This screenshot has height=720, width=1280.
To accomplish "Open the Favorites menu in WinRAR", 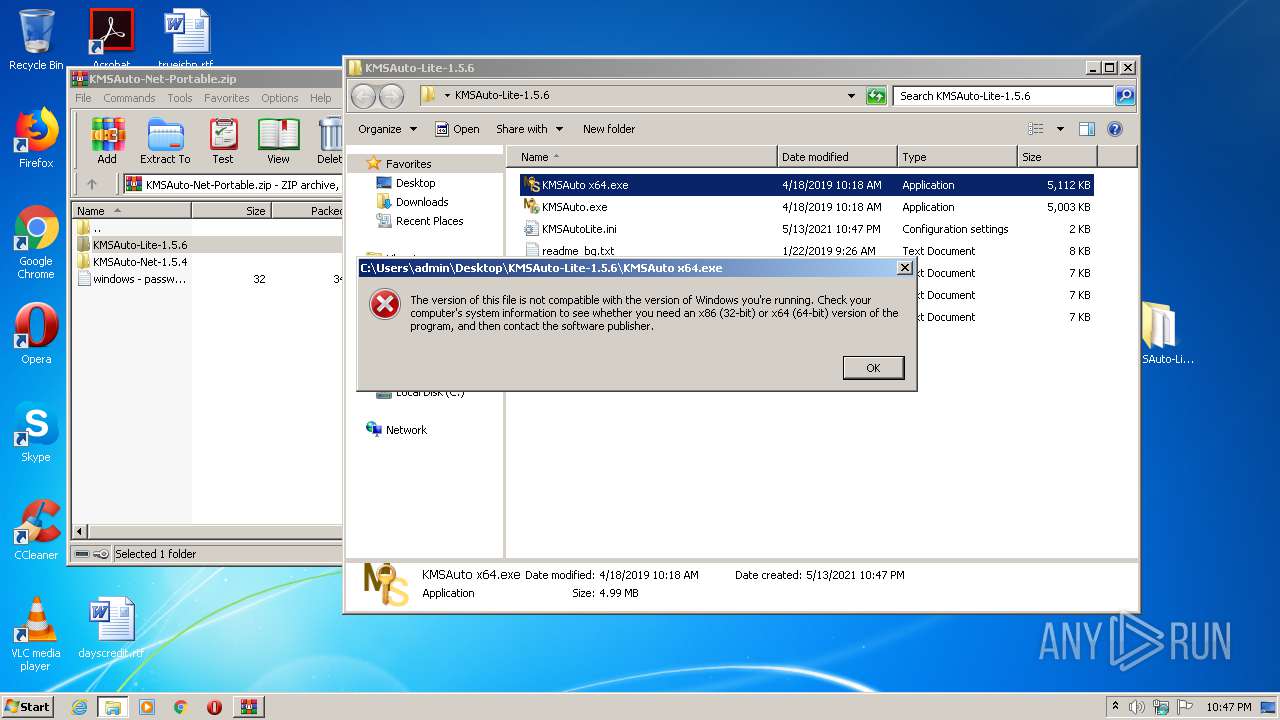I will coord(227,98).
